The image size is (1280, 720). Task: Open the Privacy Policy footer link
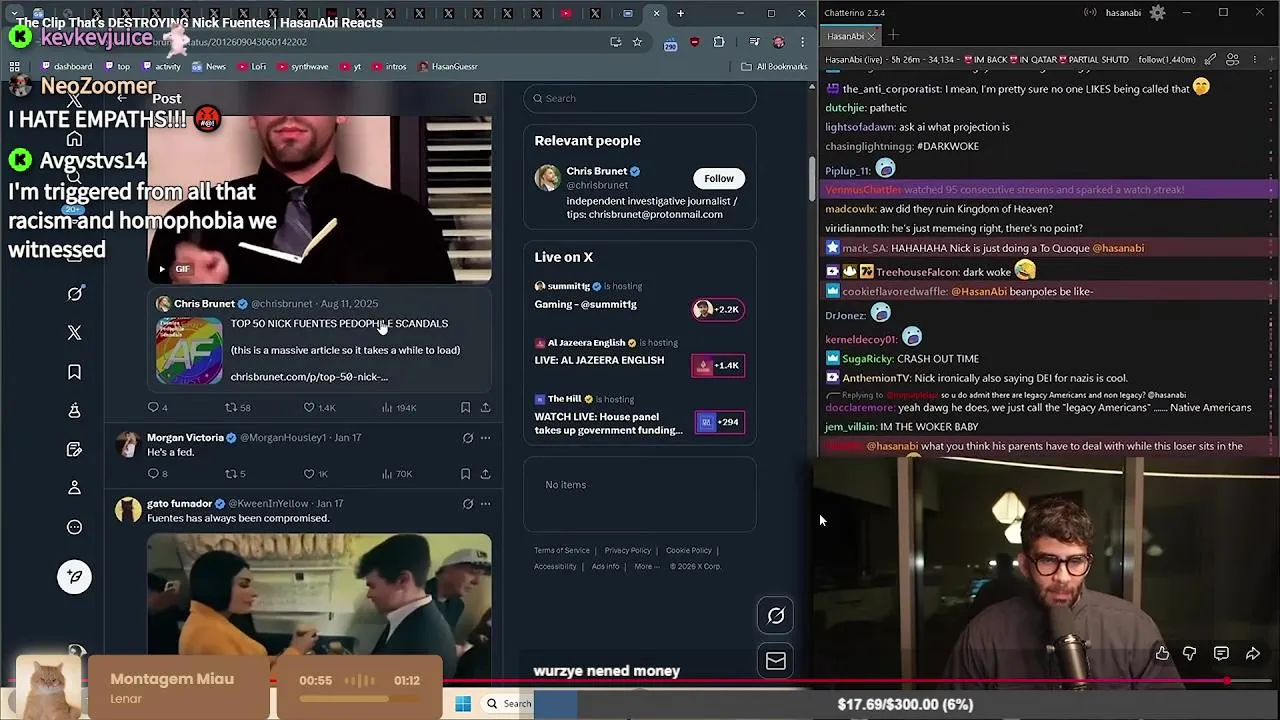coord(628,550)
